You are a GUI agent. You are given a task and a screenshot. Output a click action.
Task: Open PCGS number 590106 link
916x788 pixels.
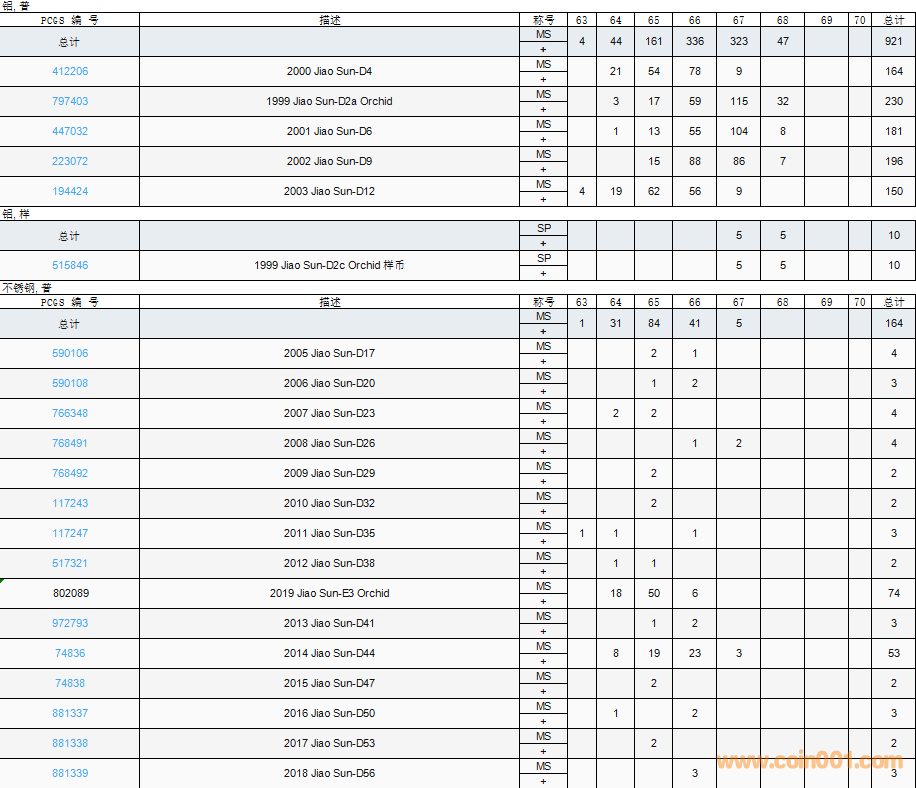pyautogui.click(x=70, y=354)
